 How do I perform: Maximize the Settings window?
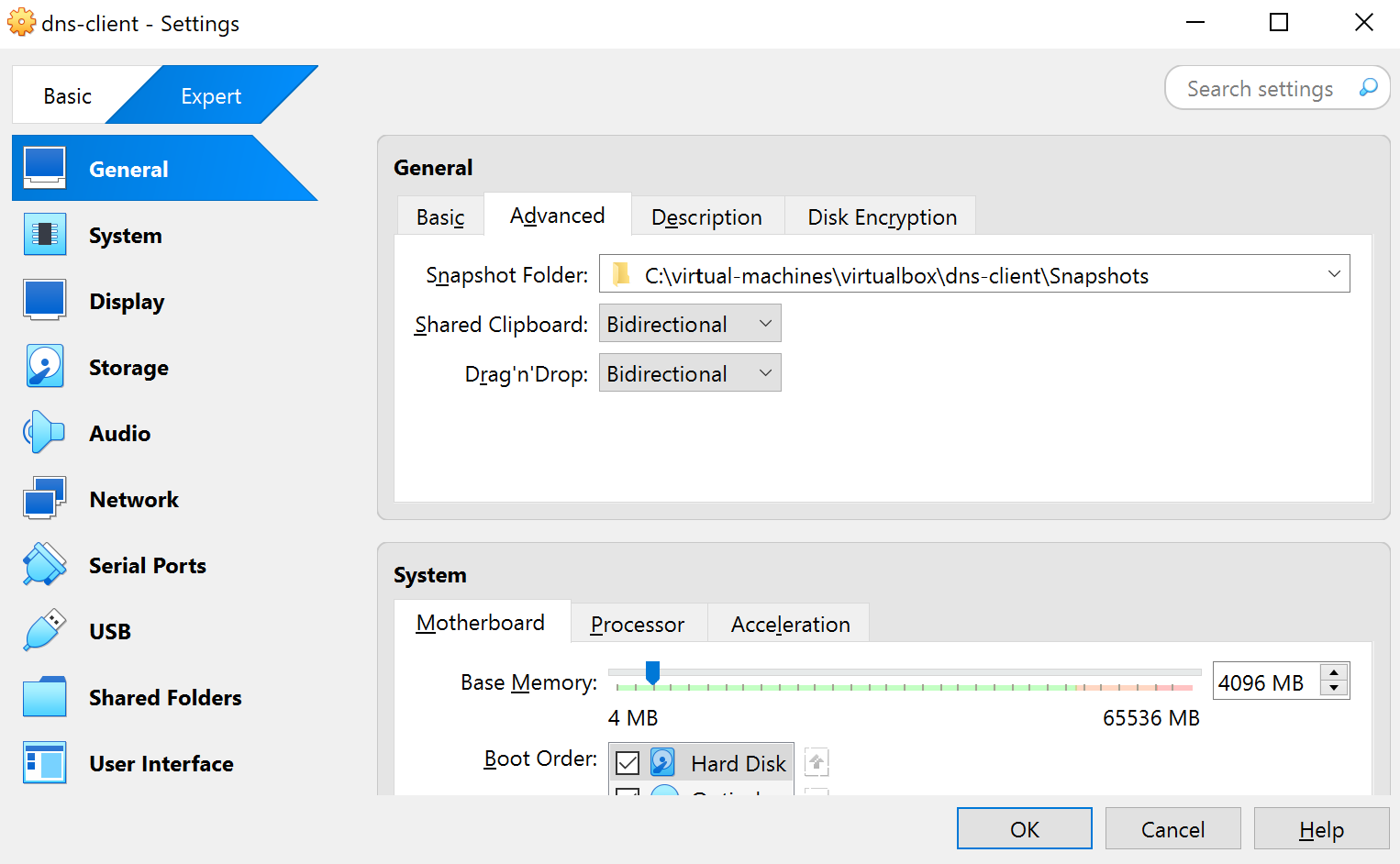[x=1279, y=22]
